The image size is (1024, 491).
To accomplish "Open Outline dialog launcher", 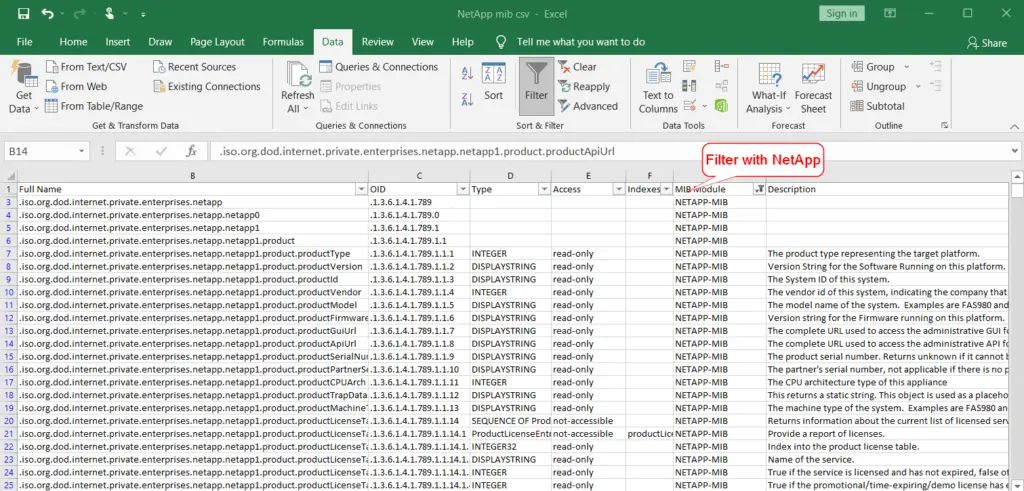I will [x=944, y=125].
